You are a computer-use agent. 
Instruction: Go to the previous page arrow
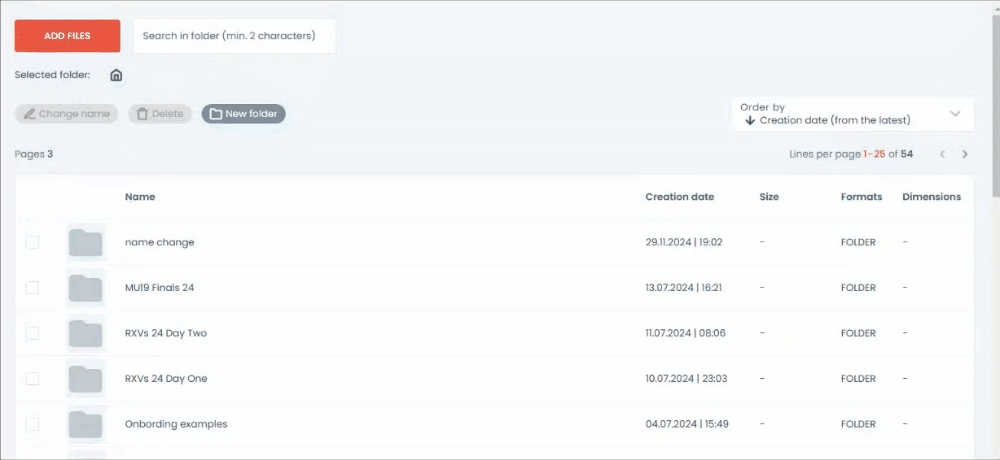click(x=942, y=154)
